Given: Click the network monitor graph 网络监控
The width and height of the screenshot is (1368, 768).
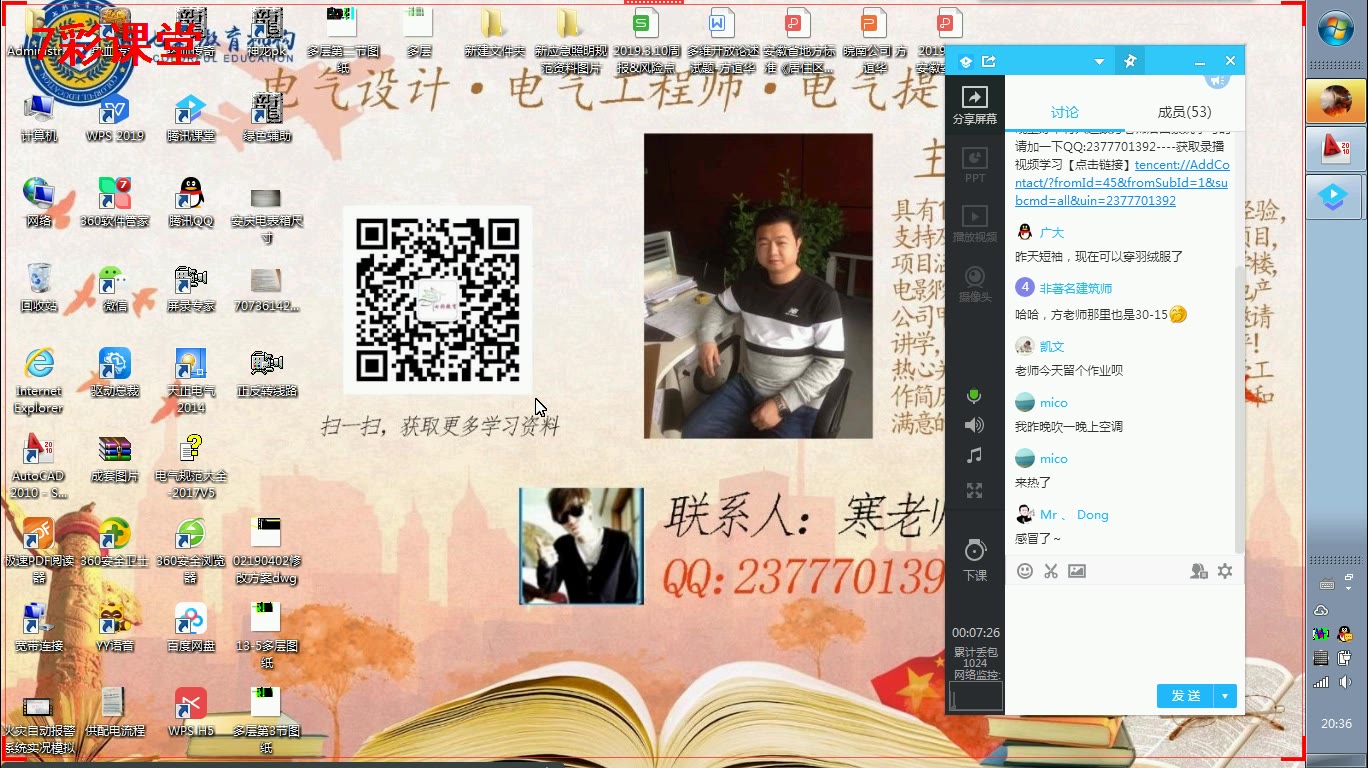Looking at the screenshot, I should tap(975, 696).
